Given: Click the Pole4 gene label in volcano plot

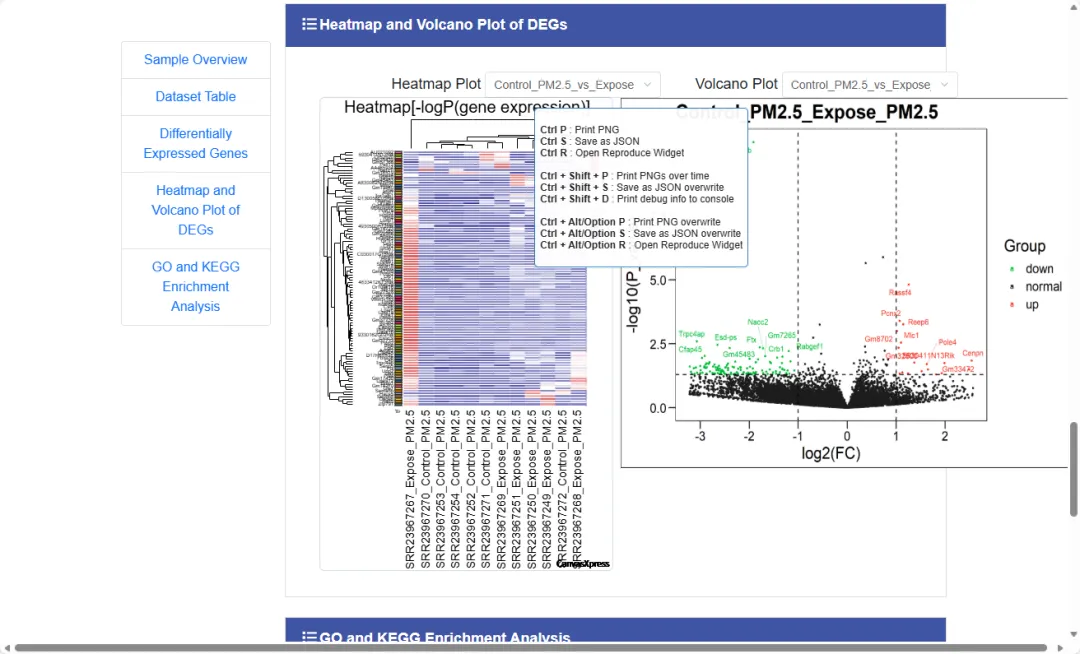Looking at the screenshot, I should 948,343.
